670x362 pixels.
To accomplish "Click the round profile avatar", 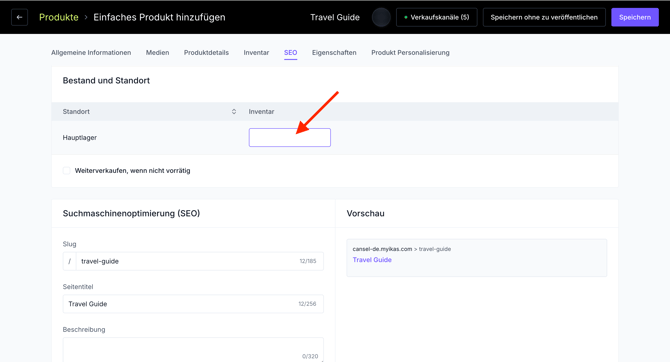I will (381, 18).
